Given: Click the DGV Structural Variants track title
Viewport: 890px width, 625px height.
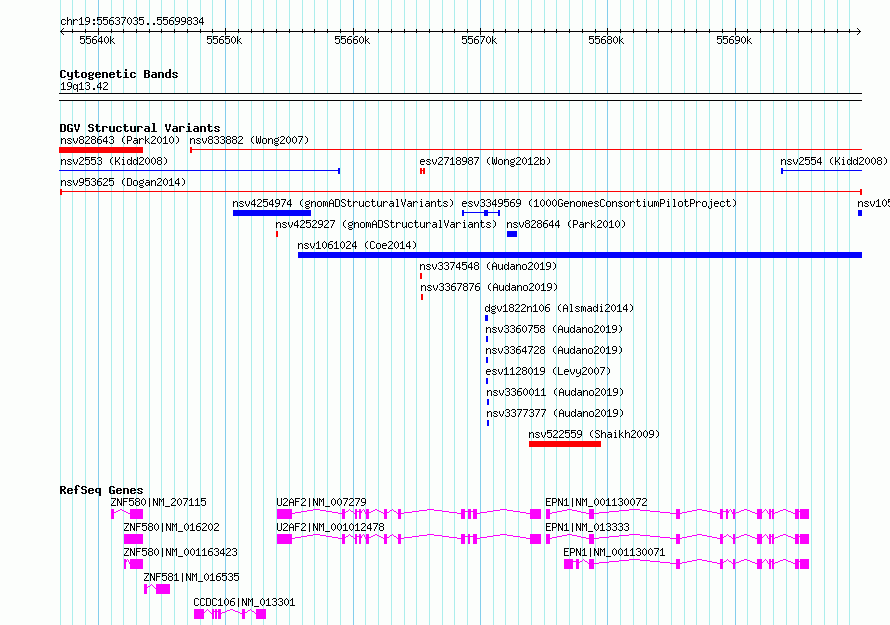Looking at the screenshot, I should coord(140,128).
